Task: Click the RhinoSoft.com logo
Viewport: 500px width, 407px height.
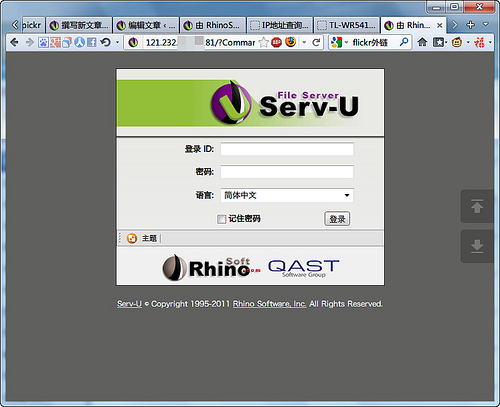Action: (x=212, y=267)
